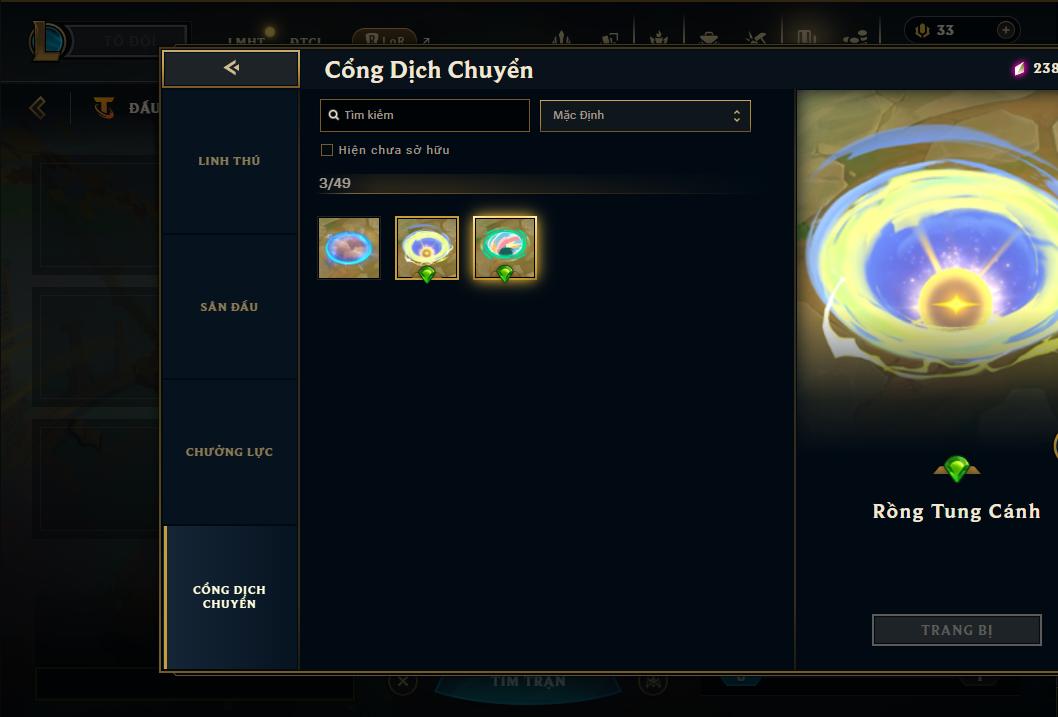
Task: Select the yellow dragon portal thumbnail
Action: (x=426, y=248)
